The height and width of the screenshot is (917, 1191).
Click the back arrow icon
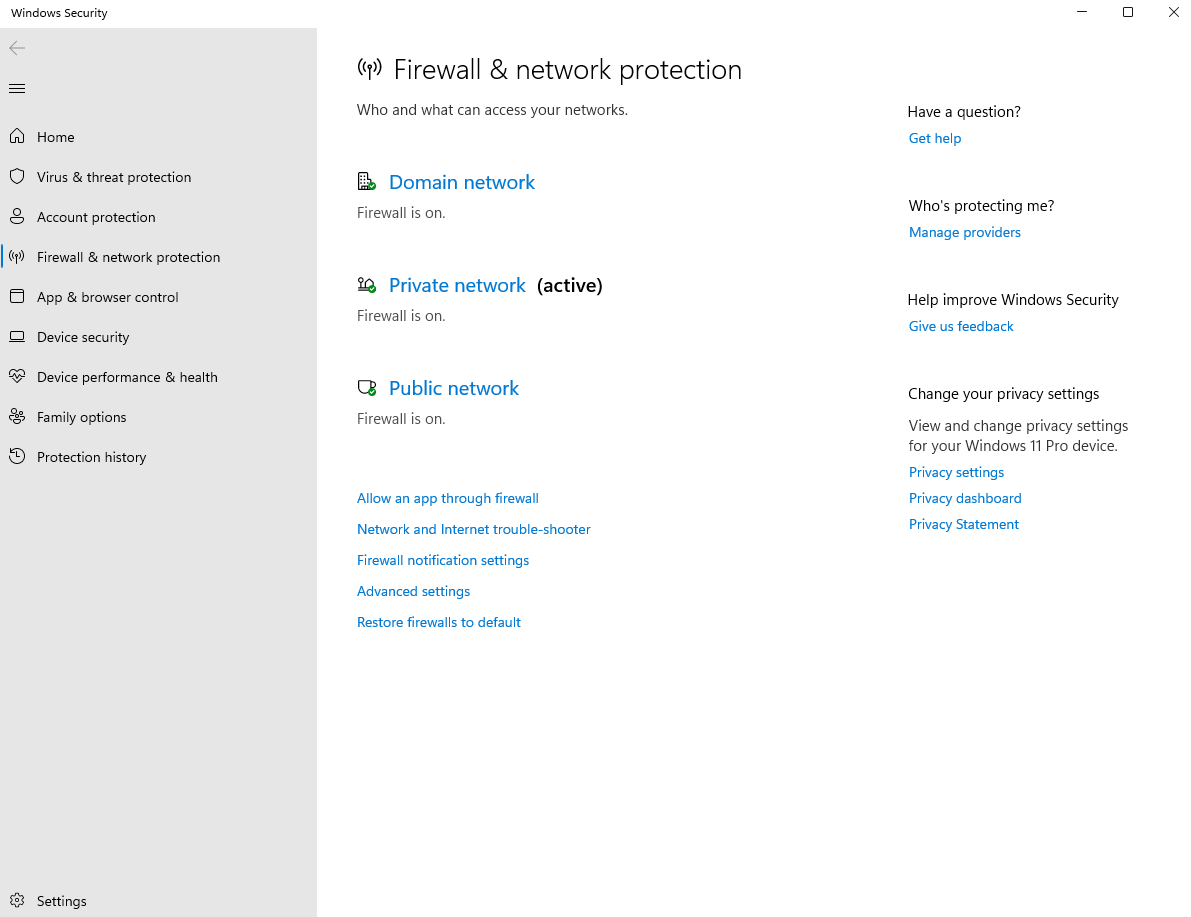17,48
